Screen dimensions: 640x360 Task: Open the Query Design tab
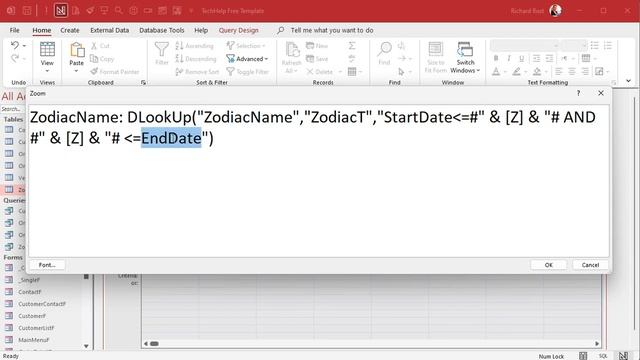pos(238,30)
